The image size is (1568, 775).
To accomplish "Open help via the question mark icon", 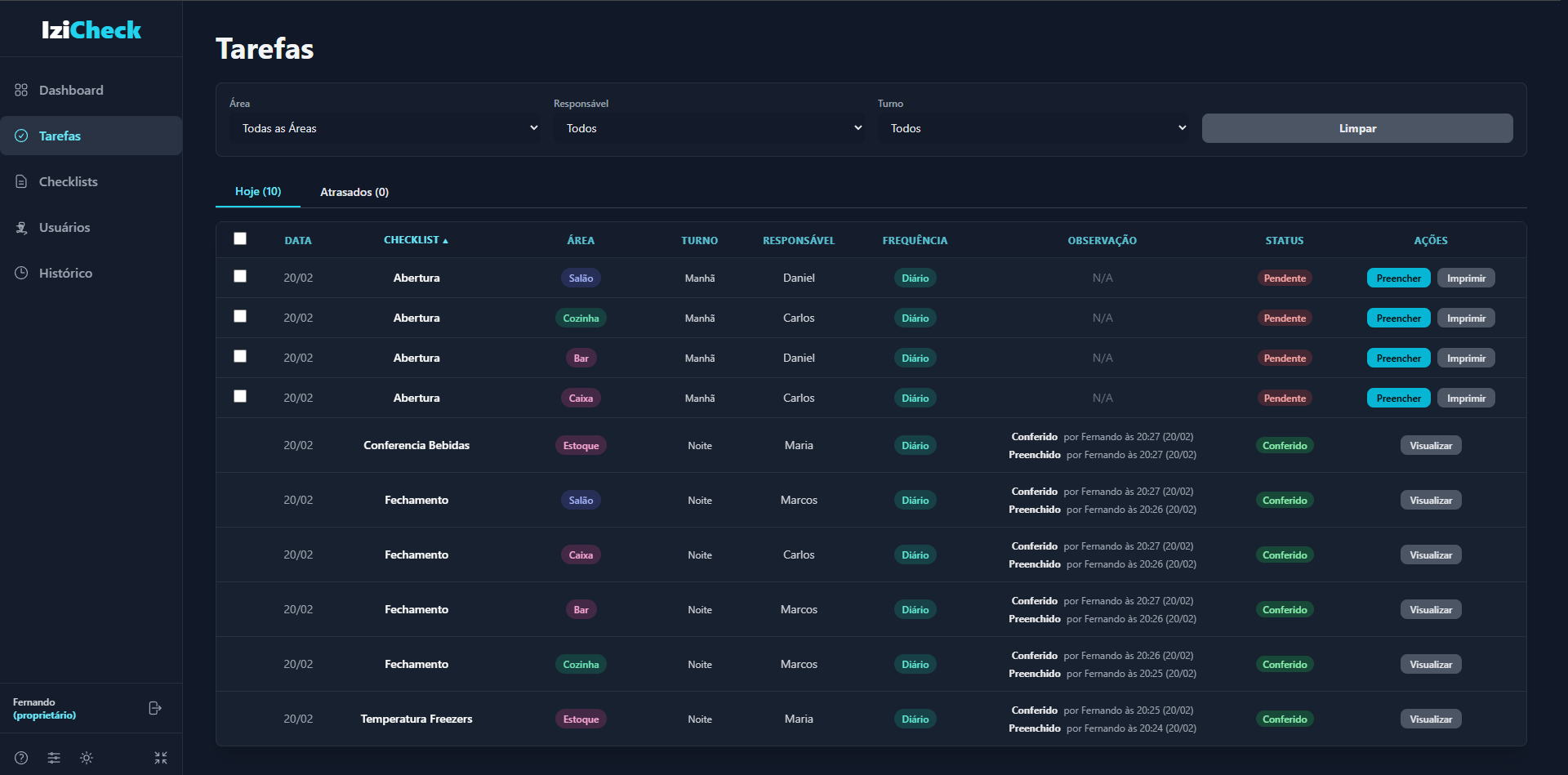I will (21, 758).
